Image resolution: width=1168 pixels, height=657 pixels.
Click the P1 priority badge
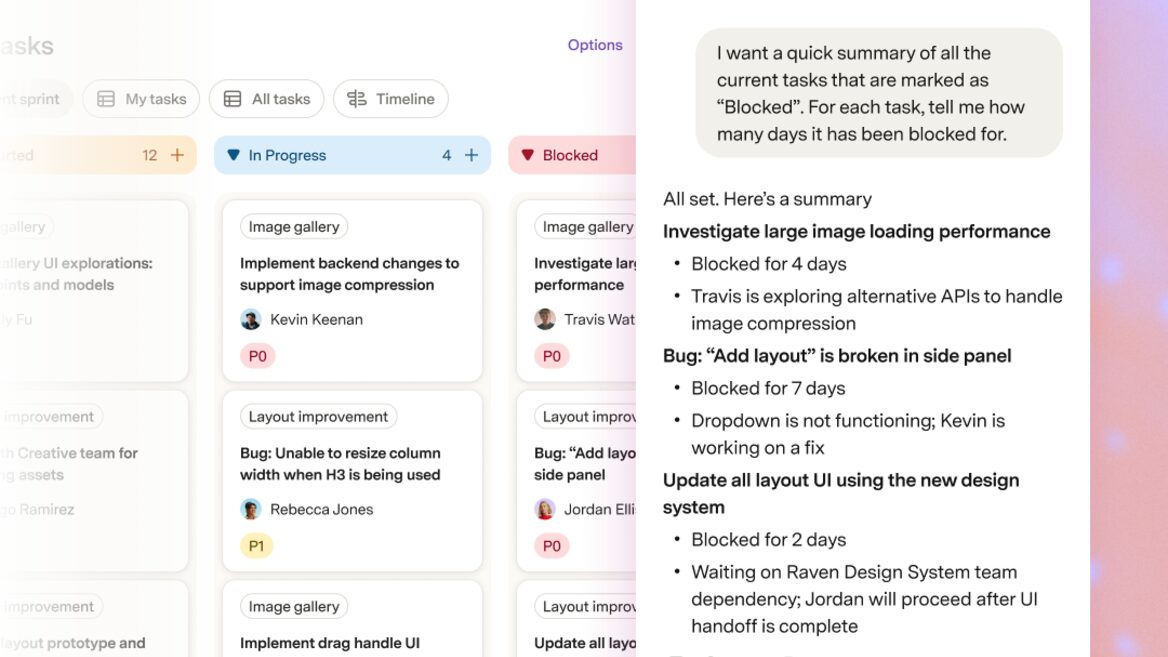point(256,546)
